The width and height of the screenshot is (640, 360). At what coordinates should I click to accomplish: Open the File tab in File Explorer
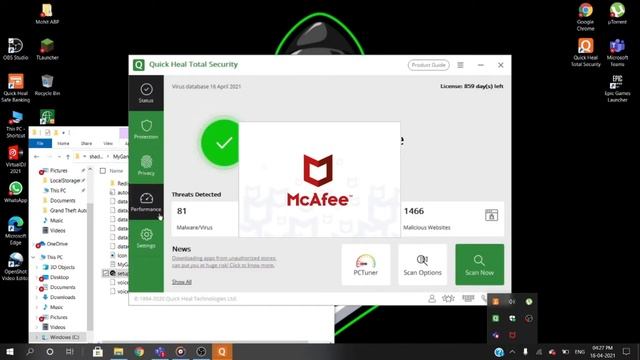tap(40, 143)
